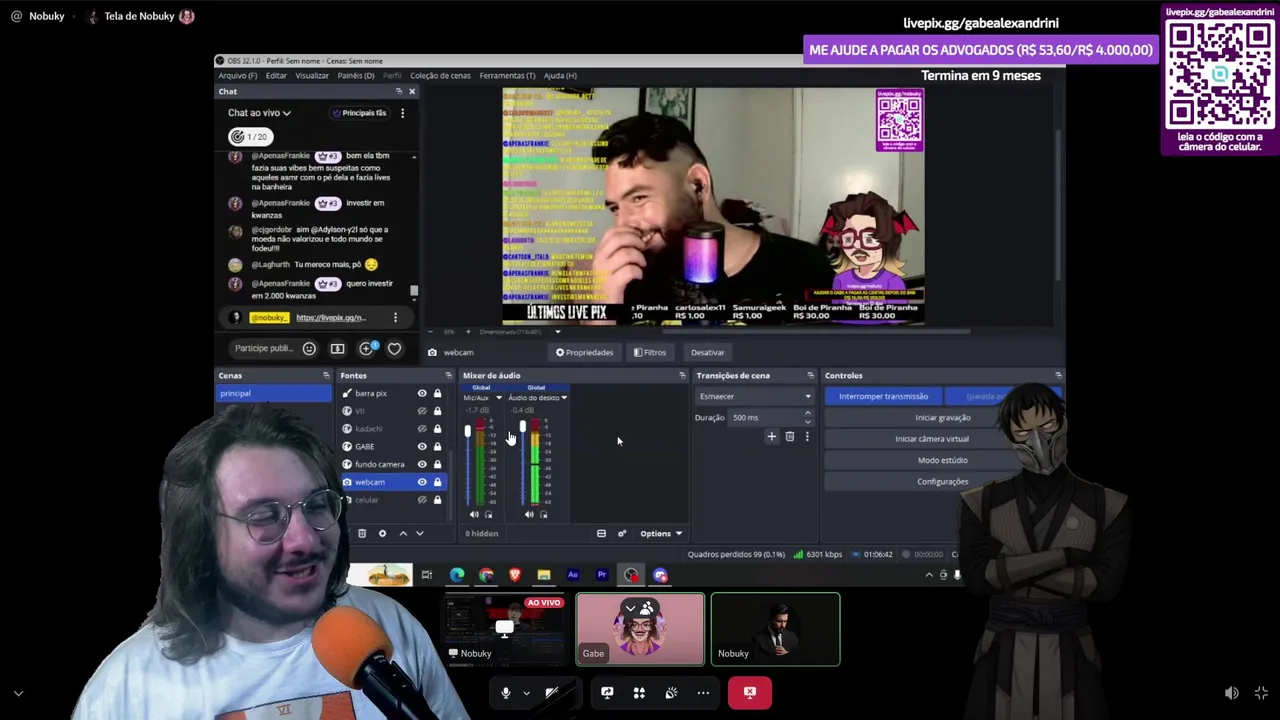Show the kadachi source
Viewport: 1280px width, 720px height.
click(422, 428)
